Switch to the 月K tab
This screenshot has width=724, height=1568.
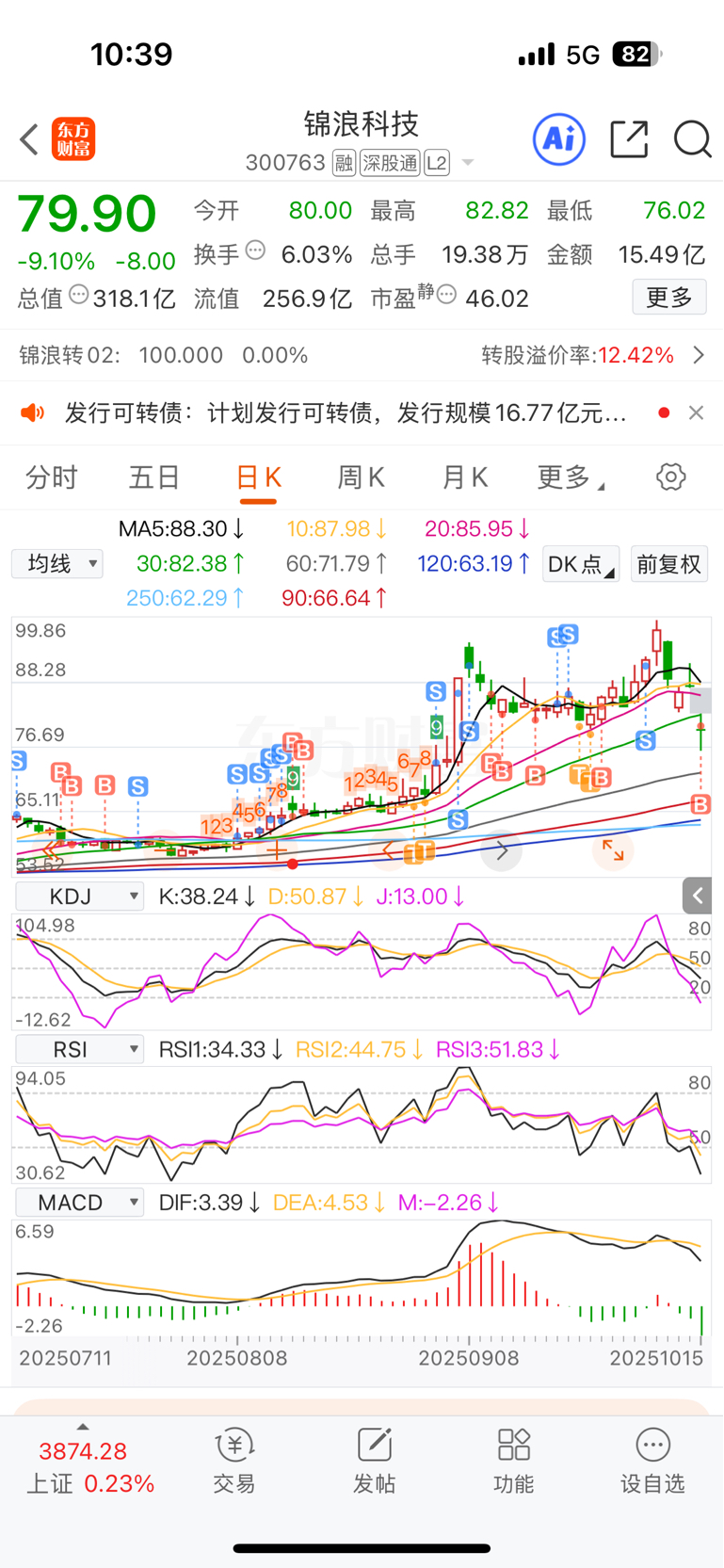pyautogui.click(x=464, y=477)
